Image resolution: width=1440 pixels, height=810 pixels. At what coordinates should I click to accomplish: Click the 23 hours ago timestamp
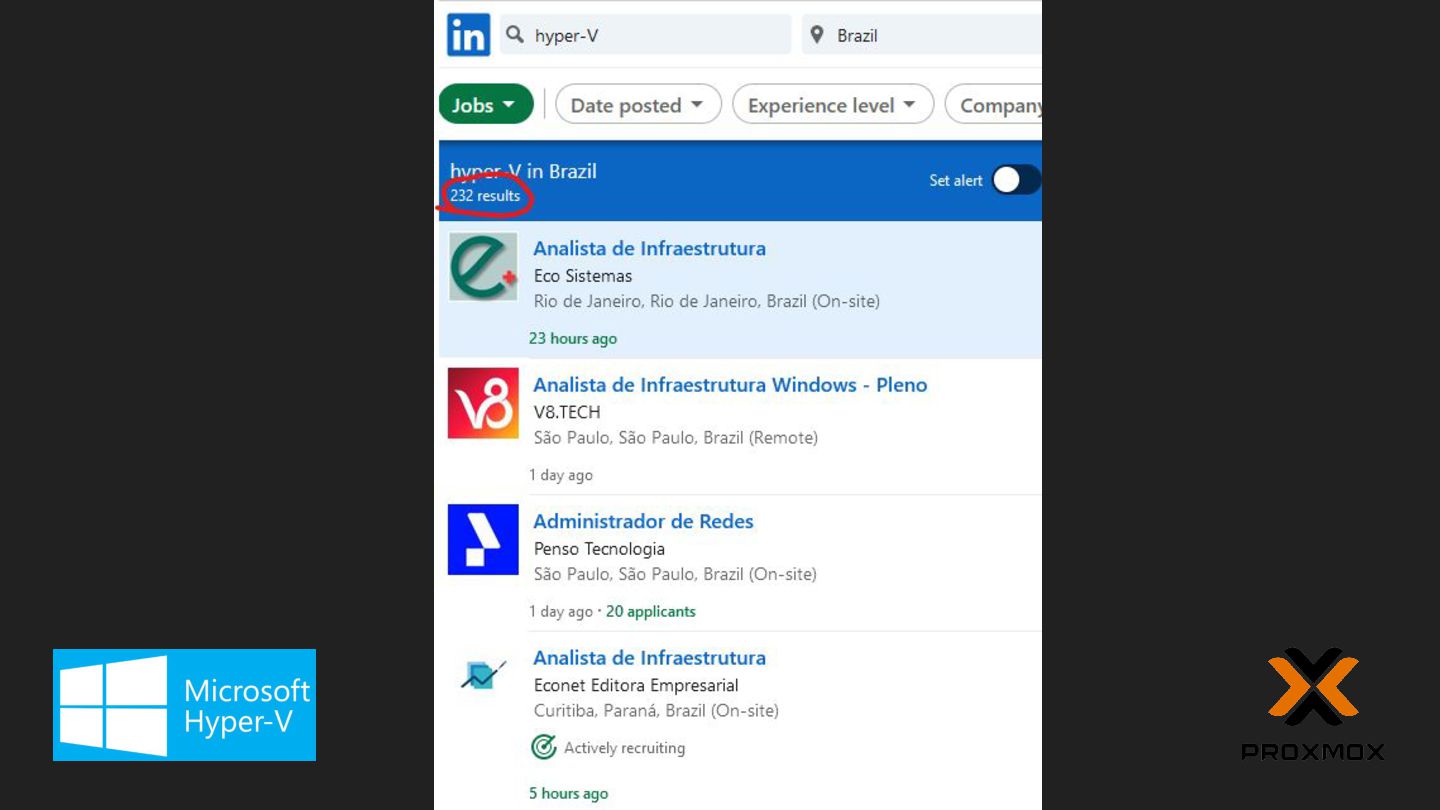(x=573, y=338)
